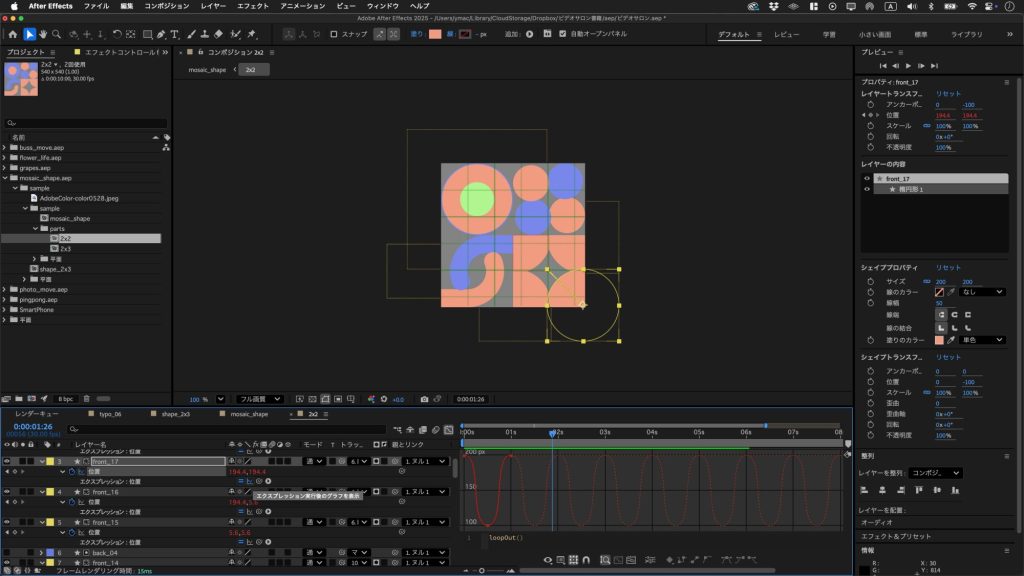Pick the Eraser tool
This screenshot has height=576, width=1024.
click(218, 34)
